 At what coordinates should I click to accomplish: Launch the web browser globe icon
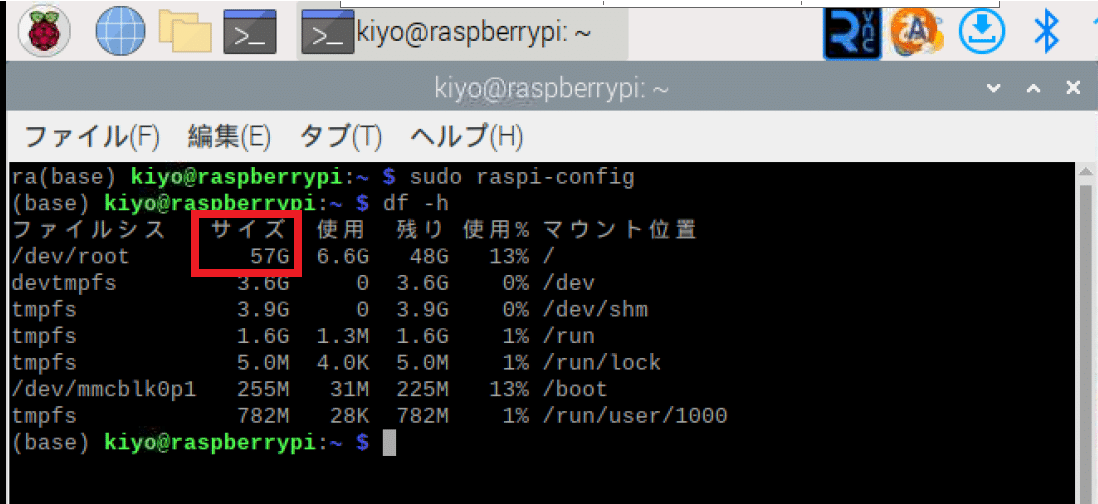coord(120,31)
